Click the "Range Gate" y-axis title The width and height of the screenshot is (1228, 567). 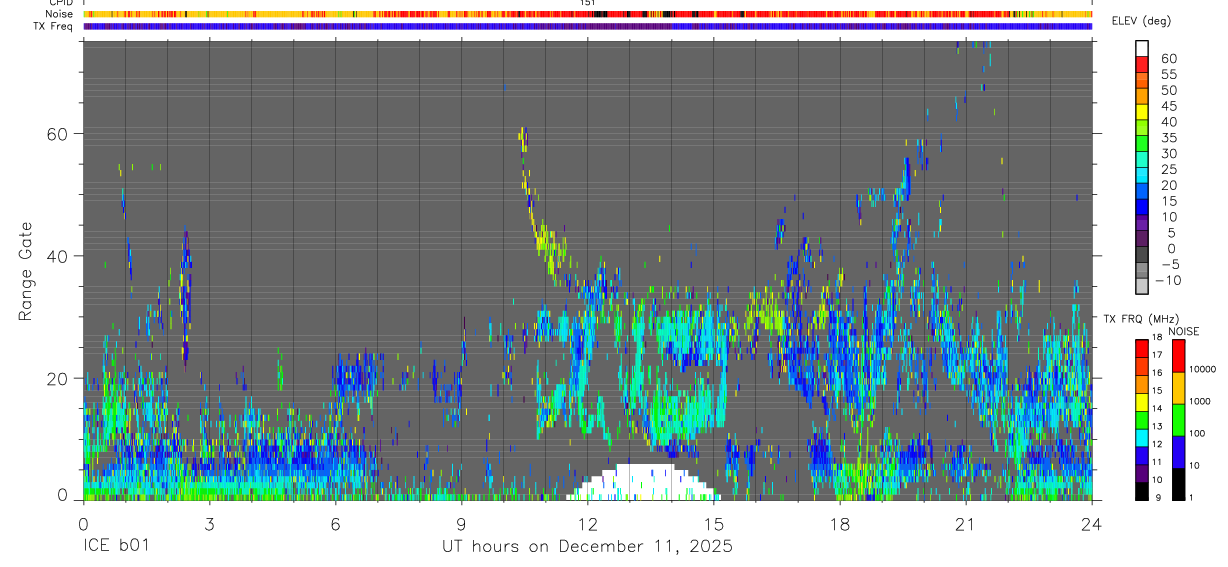[x=25, y=272]
